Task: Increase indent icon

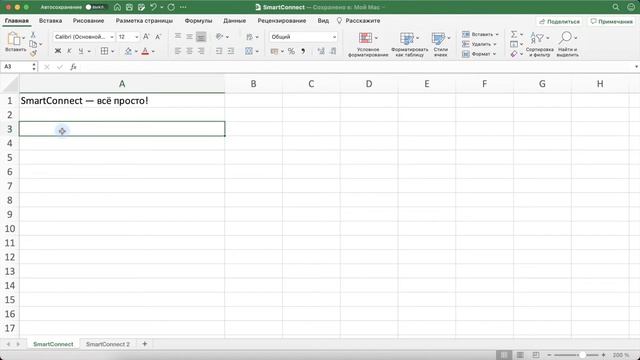Action: click(231, 51)
